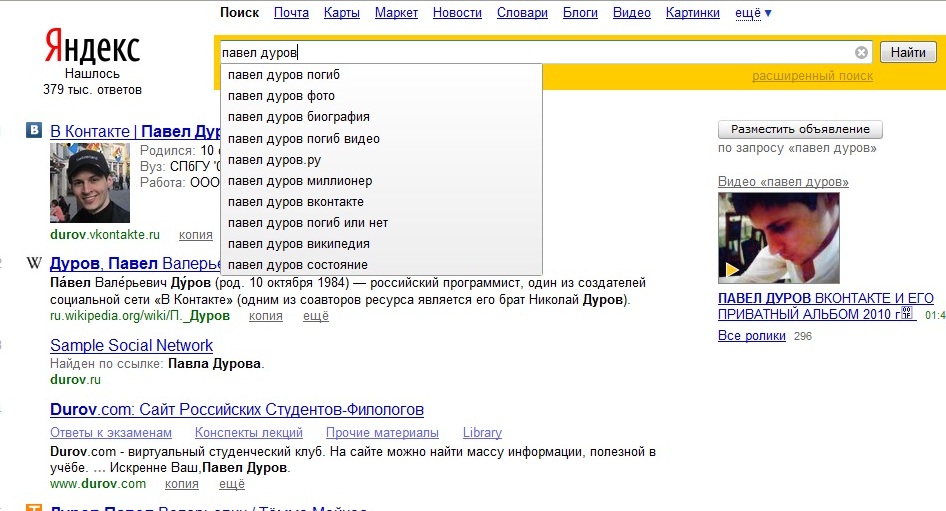Open the 'В Контакте | Павел Дуров' result title
This screenshot has width=946, height=511.
[x=136, y=132]
